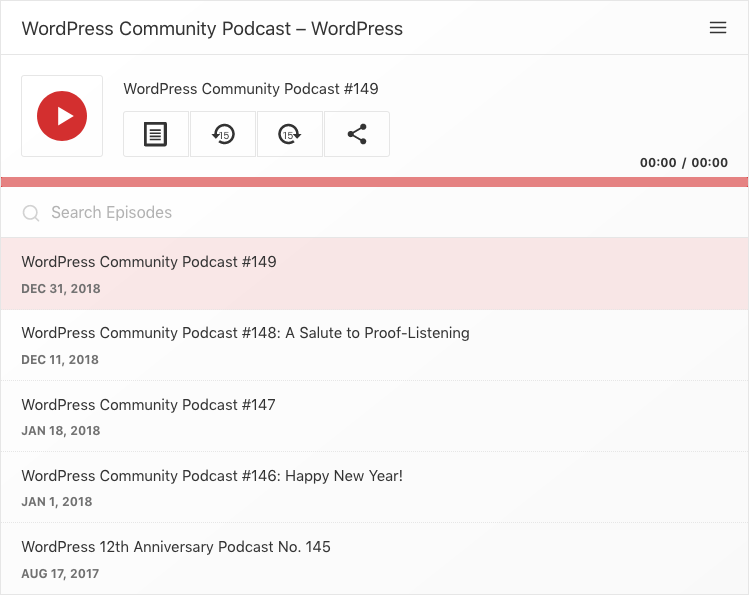Select WordPress Community Podcast #147 episode
This screenshot has height=595, width=749.
pyautogui.click(x=374, y=416)
